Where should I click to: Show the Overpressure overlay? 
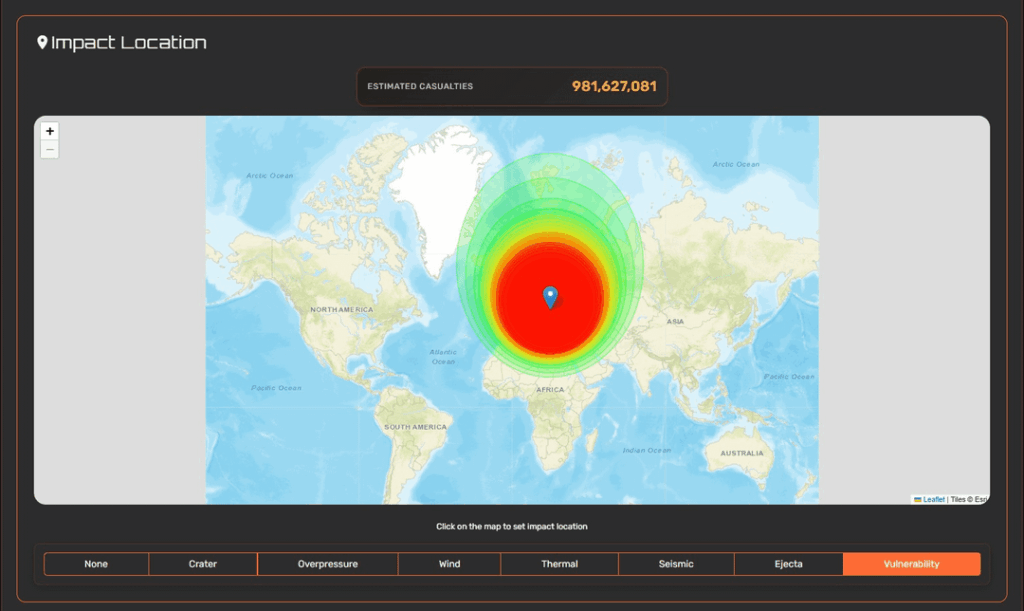point(328,564)
